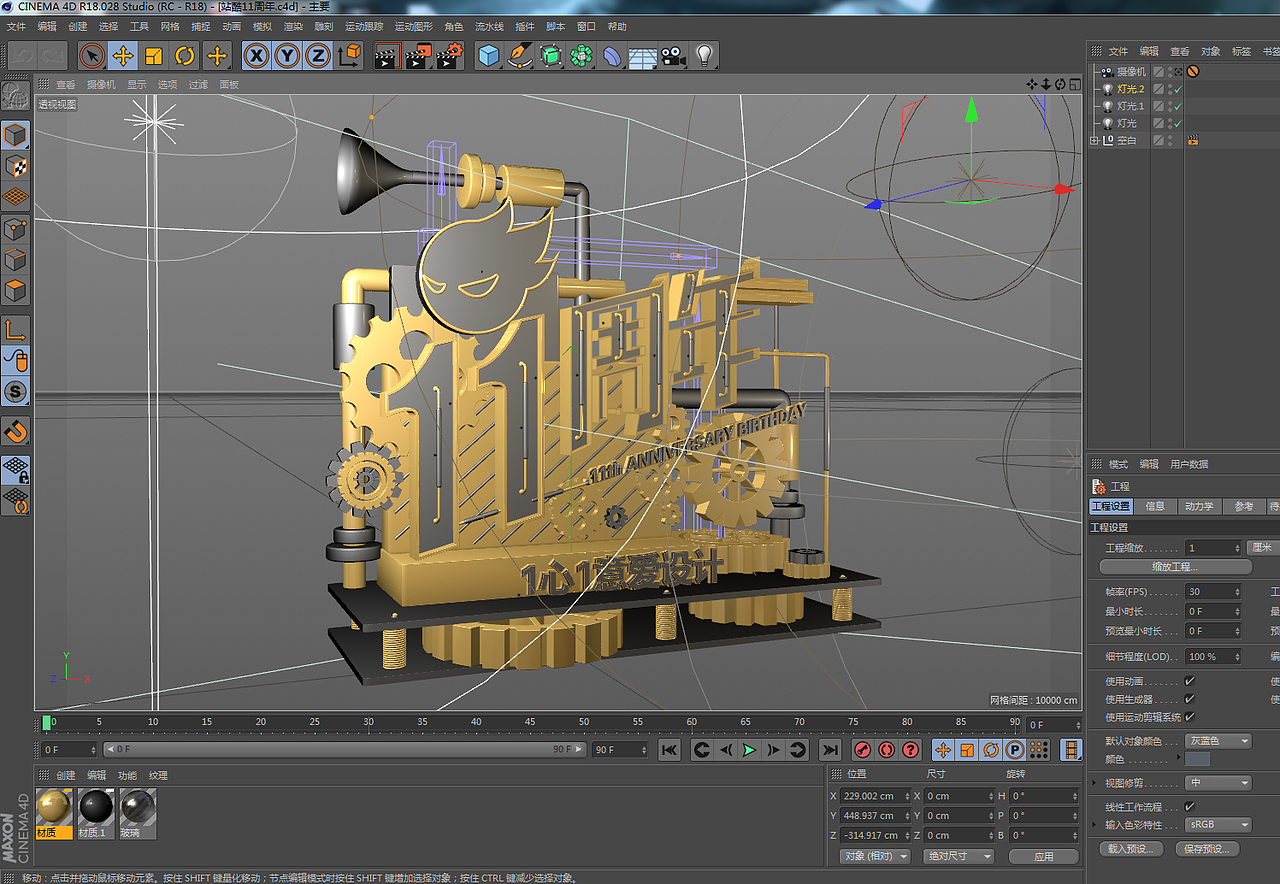Open the 参考 tab in attributes
Viewport: 1280px width, 884px height.
tap(1243, 507)
